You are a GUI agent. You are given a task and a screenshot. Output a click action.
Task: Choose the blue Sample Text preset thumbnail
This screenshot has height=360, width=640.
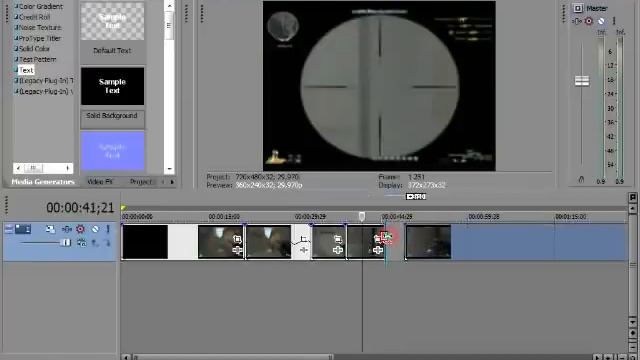point(112,151)
